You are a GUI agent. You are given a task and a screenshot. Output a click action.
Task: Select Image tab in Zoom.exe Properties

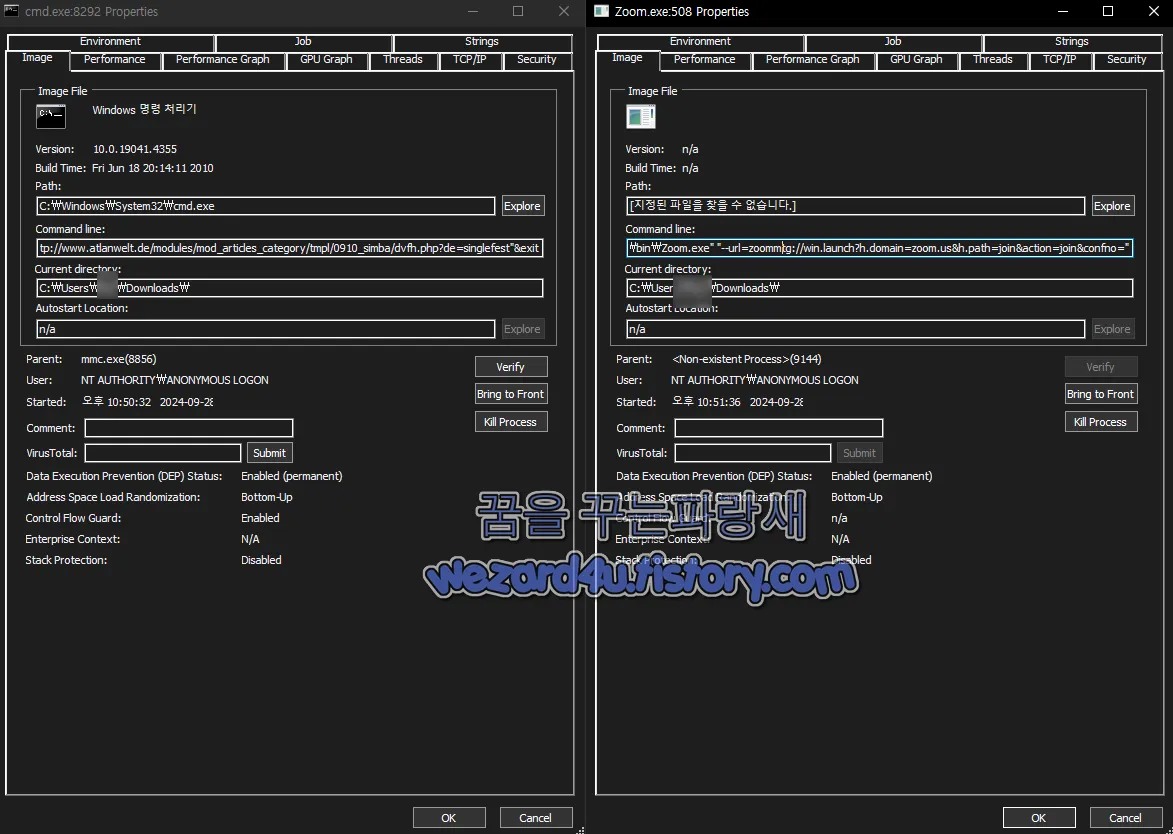click(x=627, y=58)
